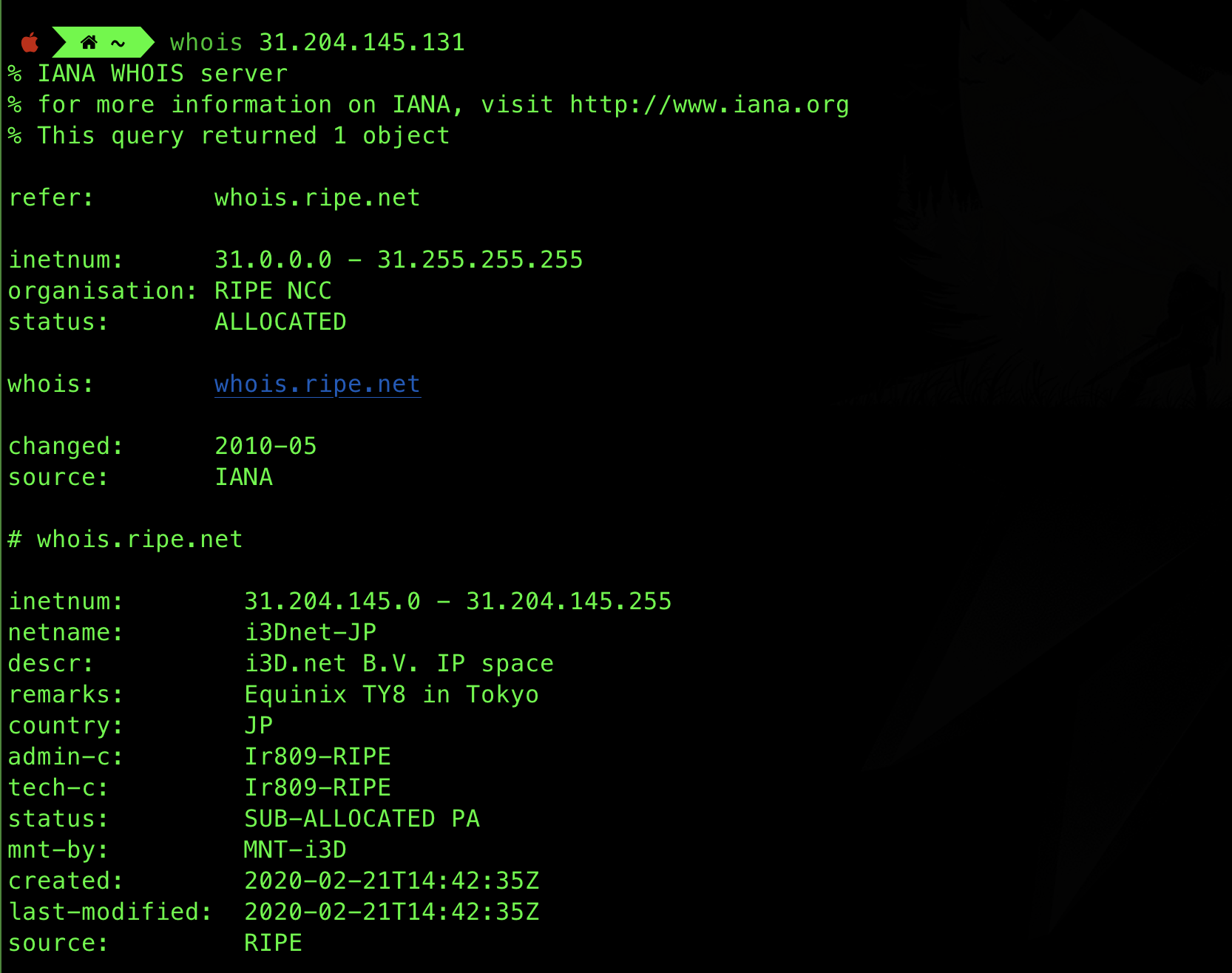The height and width of the screenshot is (973, 1232).
Task: Click the changed date 2010-05
Action: click(265, 447)
